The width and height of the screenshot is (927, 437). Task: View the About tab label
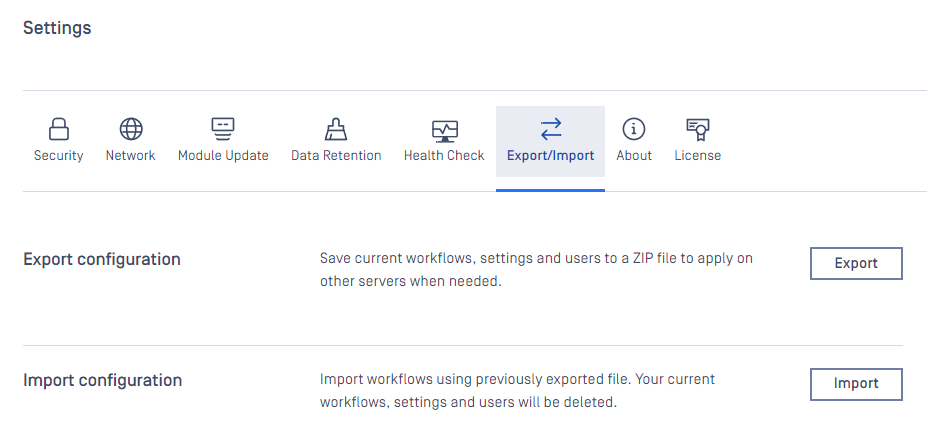(634, 156)
